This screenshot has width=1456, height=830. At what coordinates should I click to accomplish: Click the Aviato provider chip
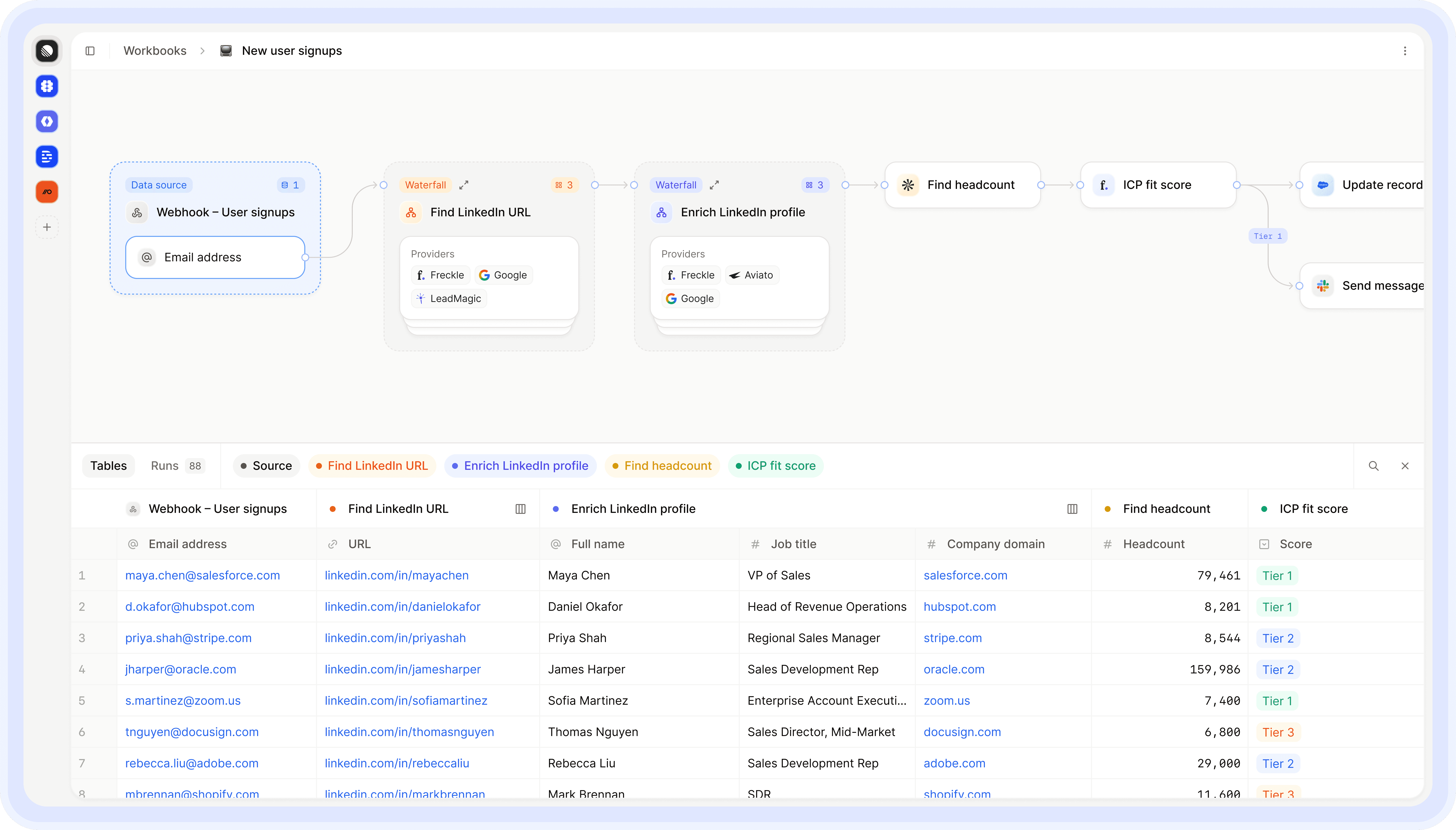click(x=752, y=275)
